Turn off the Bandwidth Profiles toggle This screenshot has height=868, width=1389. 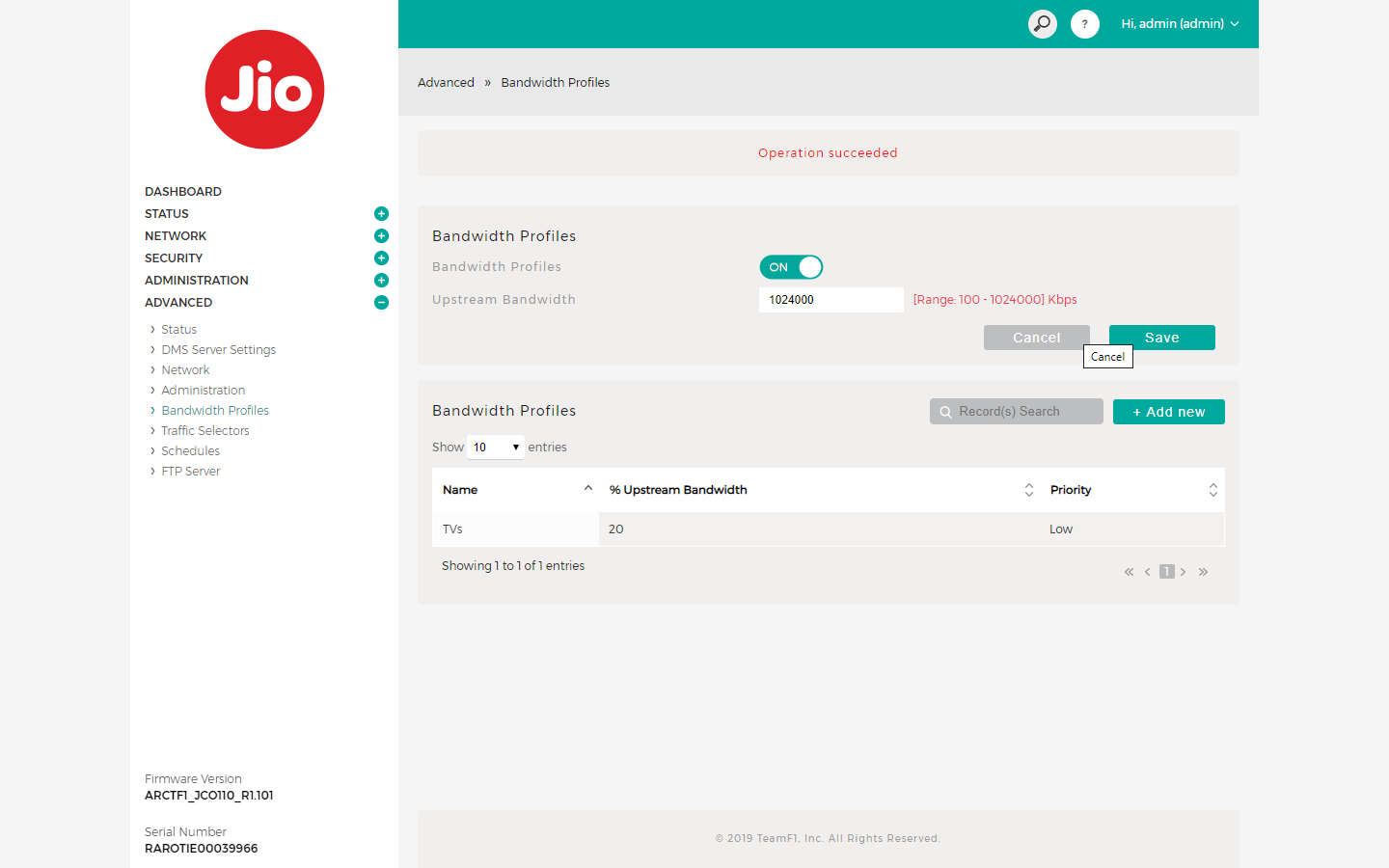click(791, 267)
